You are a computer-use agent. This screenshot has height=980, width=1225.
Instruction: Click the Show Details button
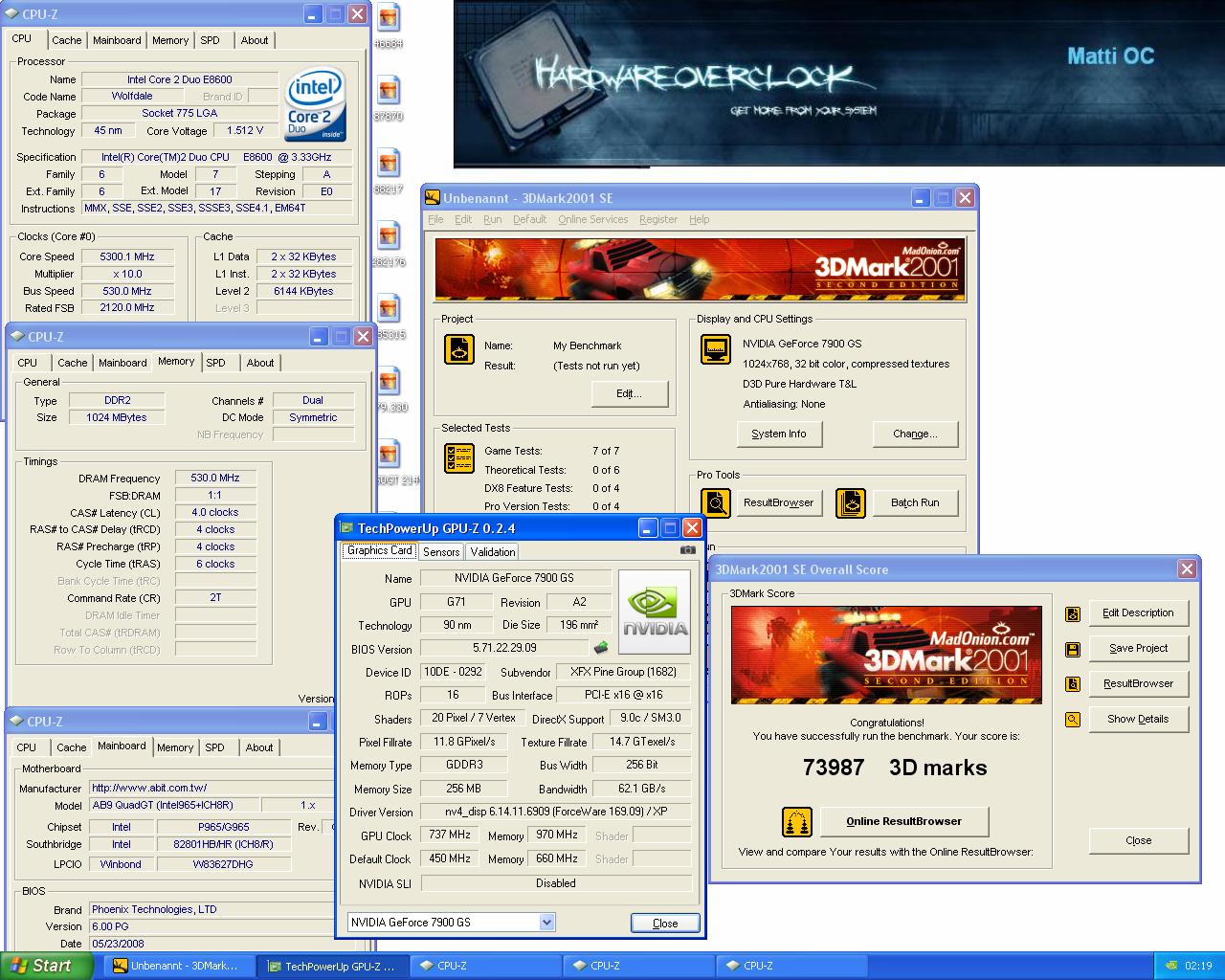click(x=1138, y=719)
